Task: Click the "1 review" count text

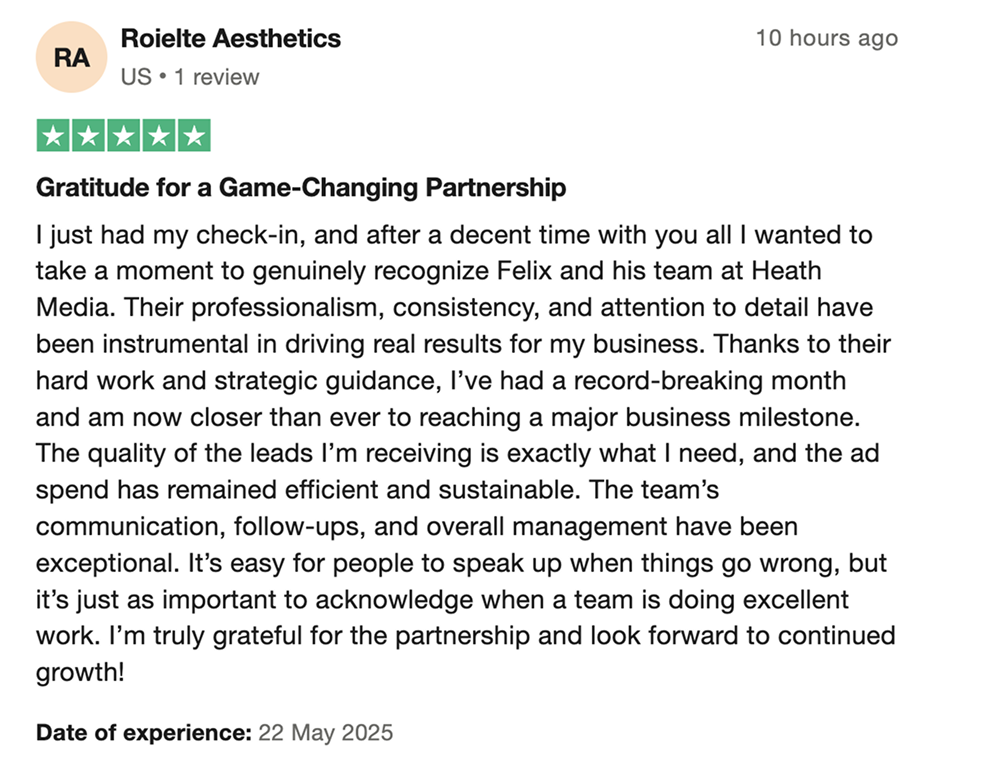Action: 217,77
